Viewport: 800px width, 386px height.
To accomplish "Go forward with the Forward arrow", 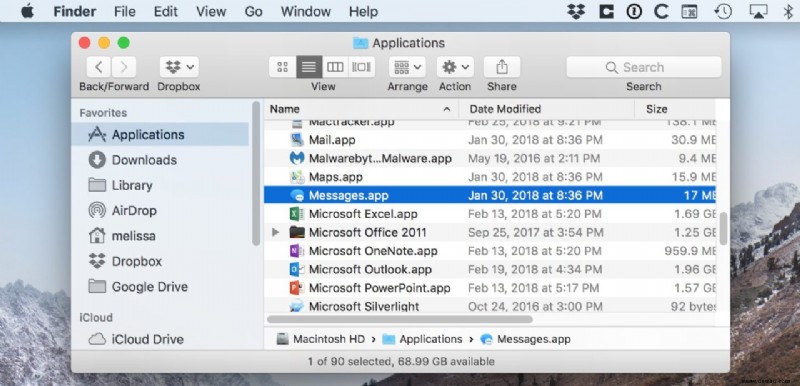I will click(x=123, y=67).
